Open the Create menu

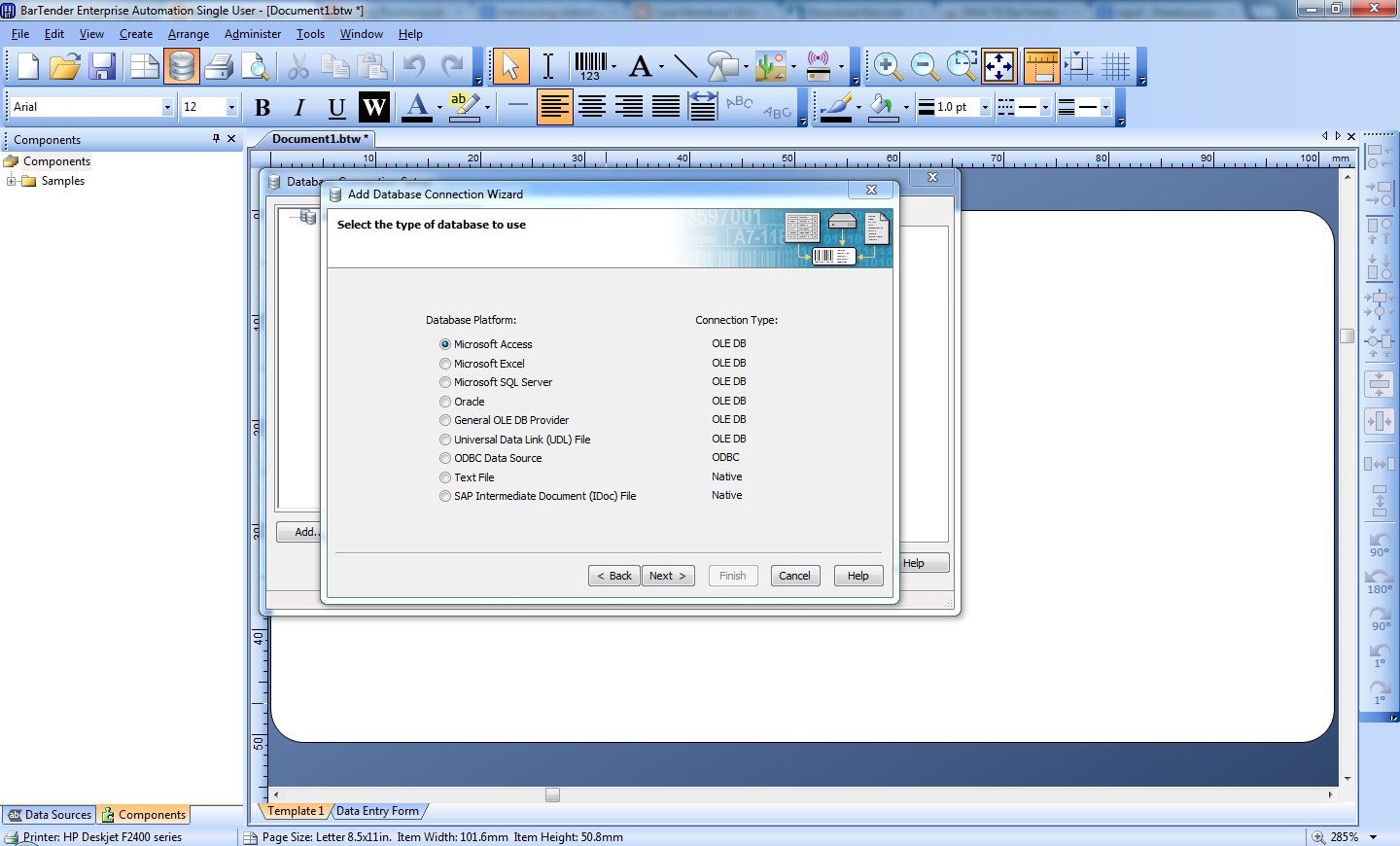(136, 34)
